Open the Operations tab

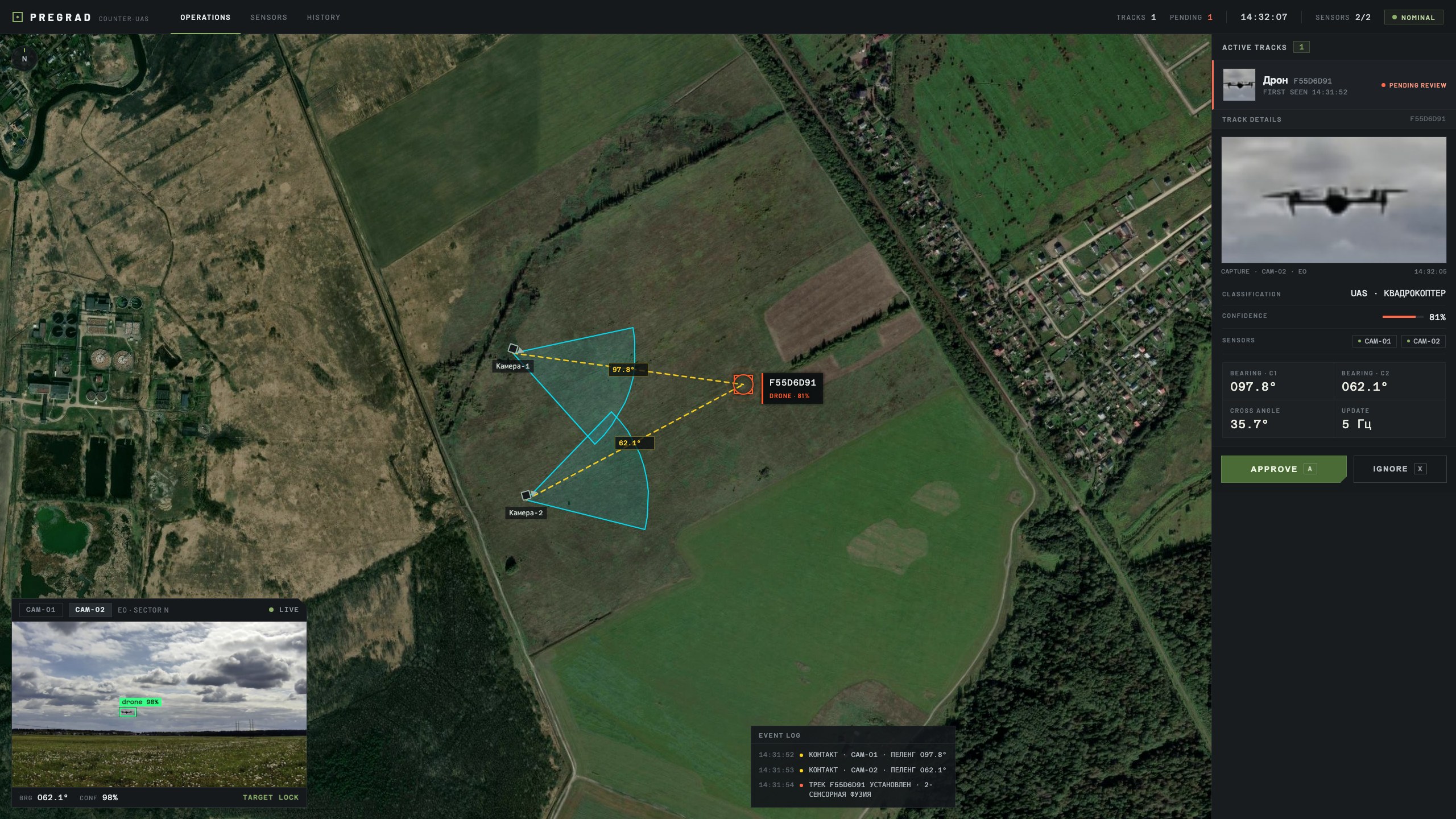[x=205, y=17]
